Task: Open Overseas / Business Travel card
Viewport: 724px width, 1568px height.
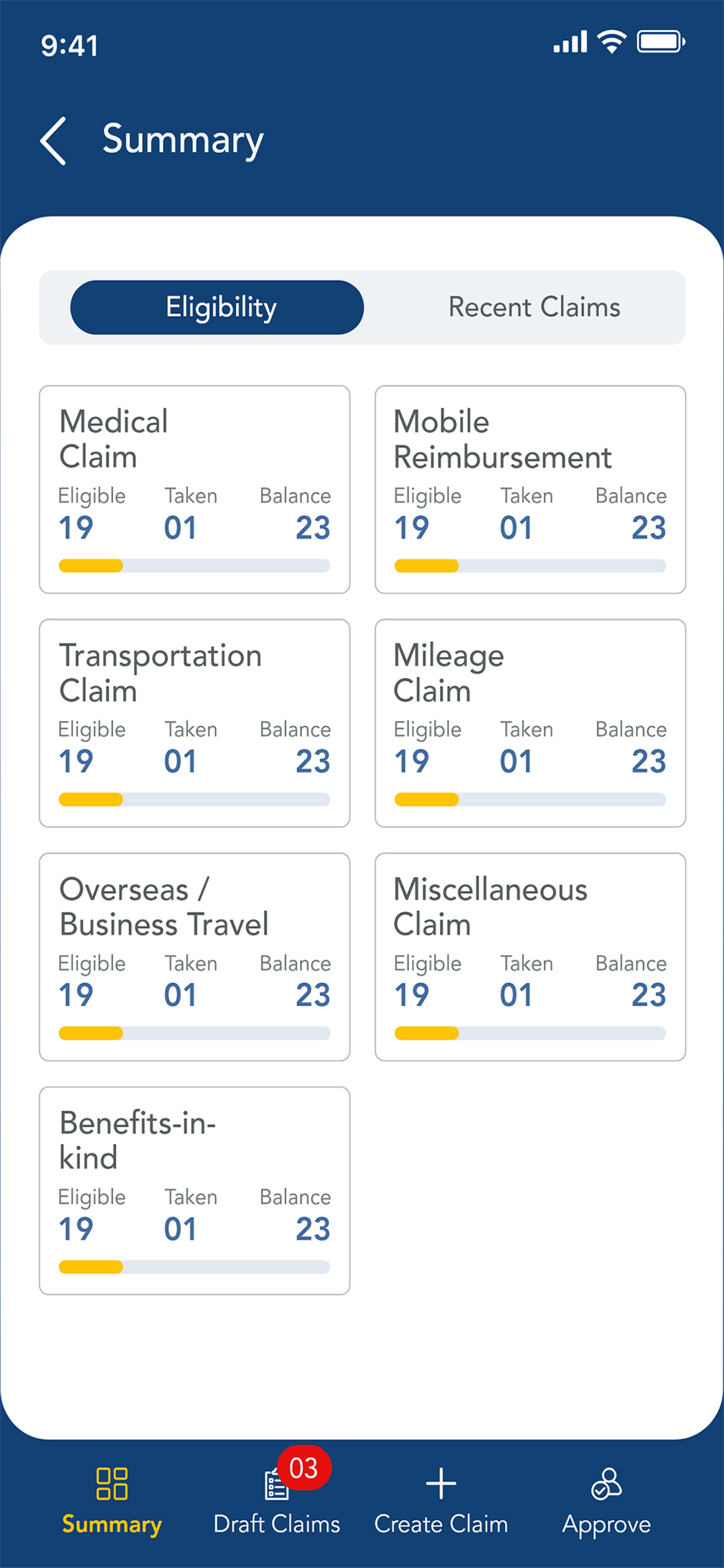Action: pos(194,956)
